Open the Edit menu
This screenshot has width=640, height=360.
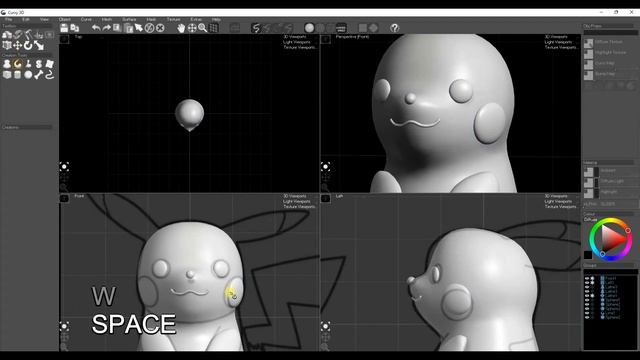[x=26, y=19]
